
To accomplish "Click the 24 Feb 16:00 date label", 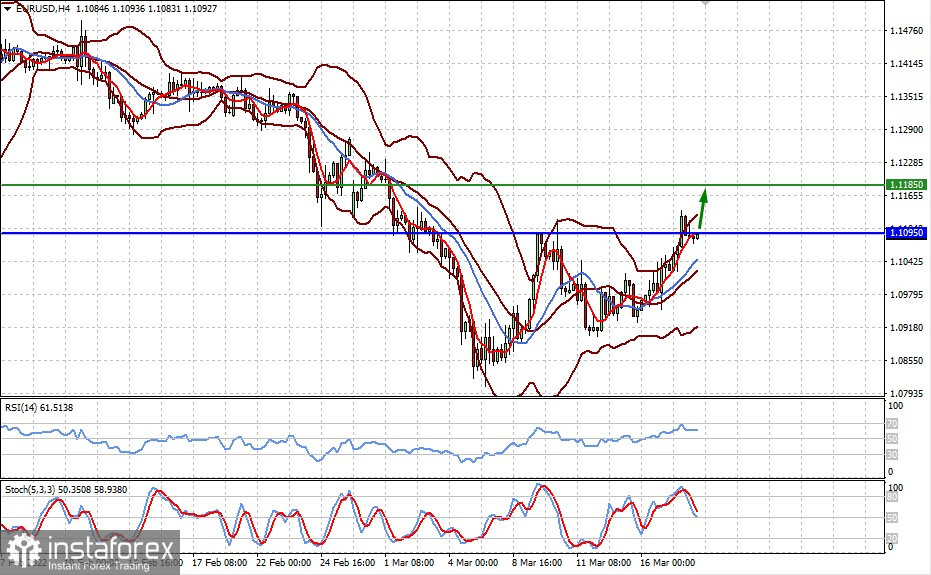I will click(347, 563).
